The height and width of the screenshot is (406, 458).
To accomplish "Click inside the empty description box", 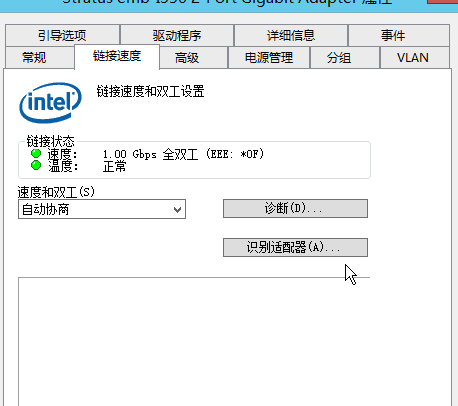I will [x=194, y=341].
